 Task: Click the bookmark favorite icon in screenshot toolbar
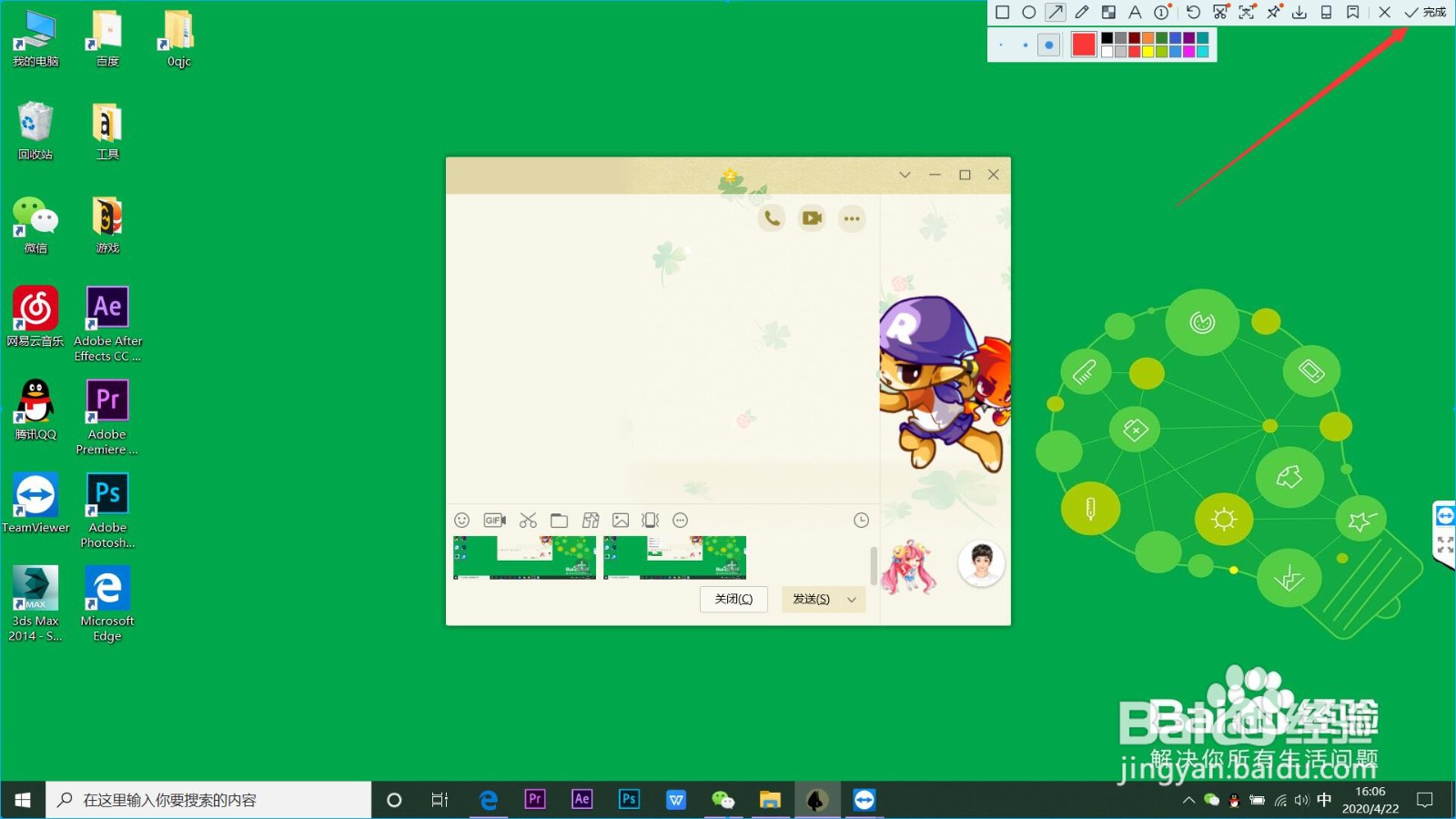pyautogui.click(x=1353, y=13)
